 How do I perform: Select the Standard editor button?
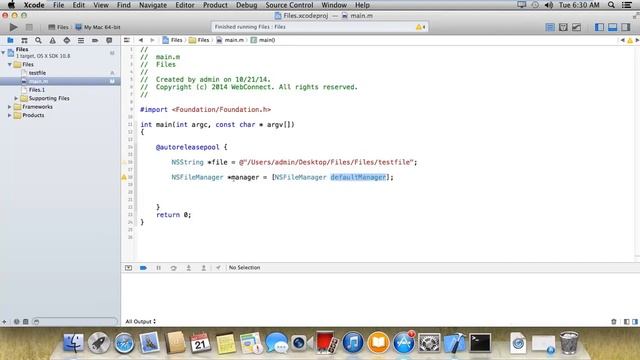(550, 27)
